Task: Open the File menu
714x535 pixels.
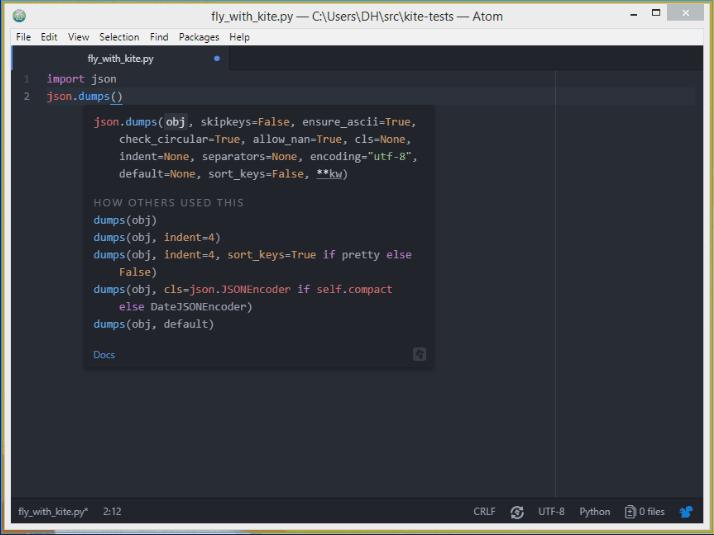Action: tap(23, 37)
